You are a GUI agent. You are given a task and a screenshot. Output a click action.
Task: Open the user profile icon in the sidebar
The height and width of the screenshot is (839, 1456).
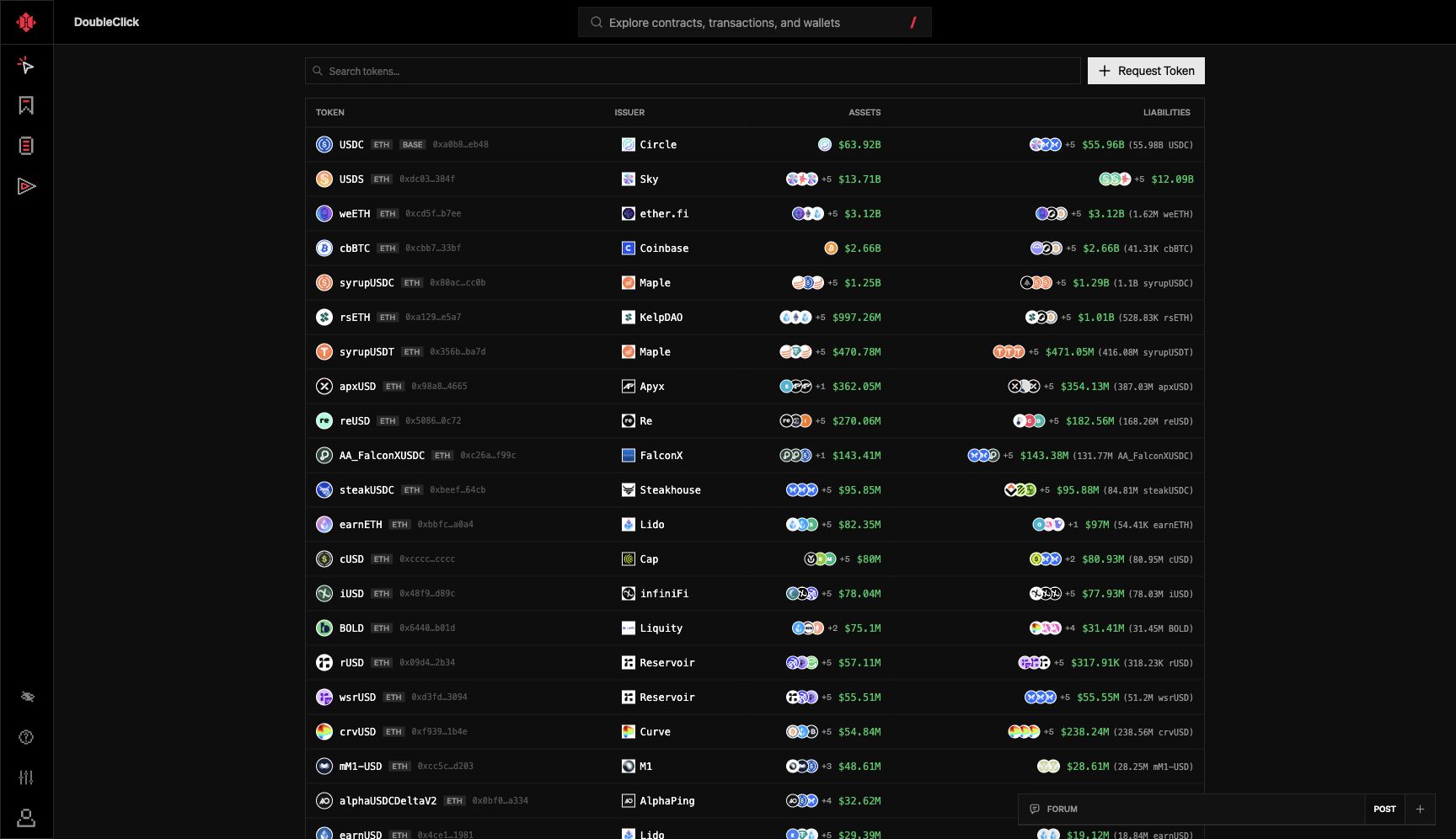(x=26, y=818)
